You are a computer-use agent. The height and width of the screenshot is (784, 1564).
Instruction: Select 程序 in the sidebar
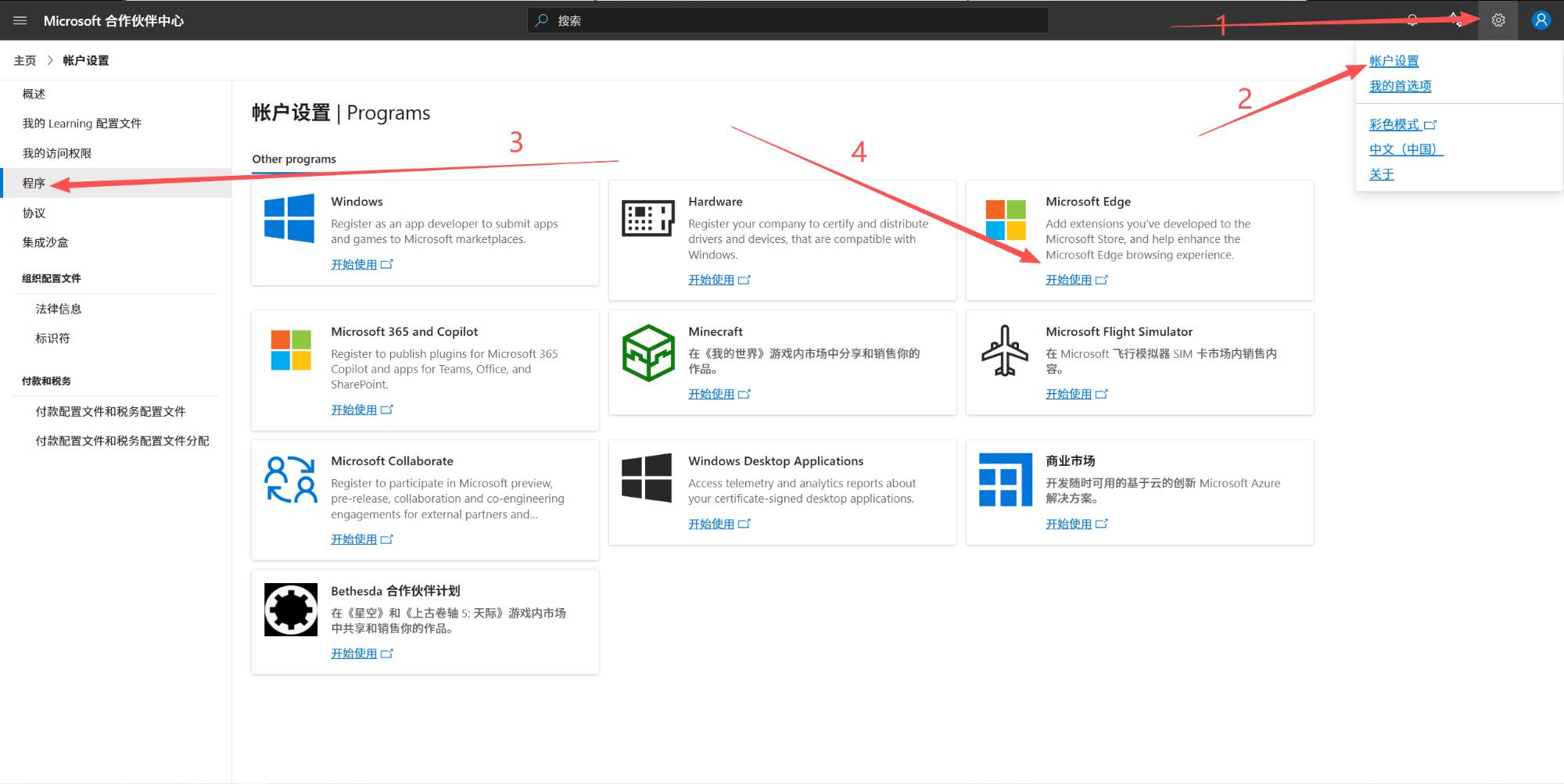coord(116,183)
